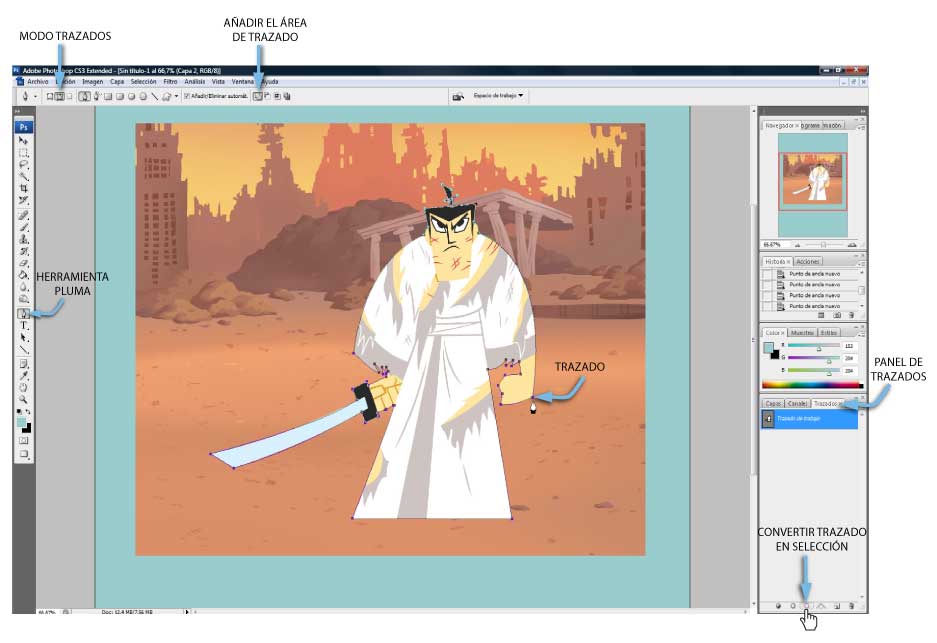Select the Eyedropper tool
937x643 pixels.
pyautogui.click(x=23, y=375)
